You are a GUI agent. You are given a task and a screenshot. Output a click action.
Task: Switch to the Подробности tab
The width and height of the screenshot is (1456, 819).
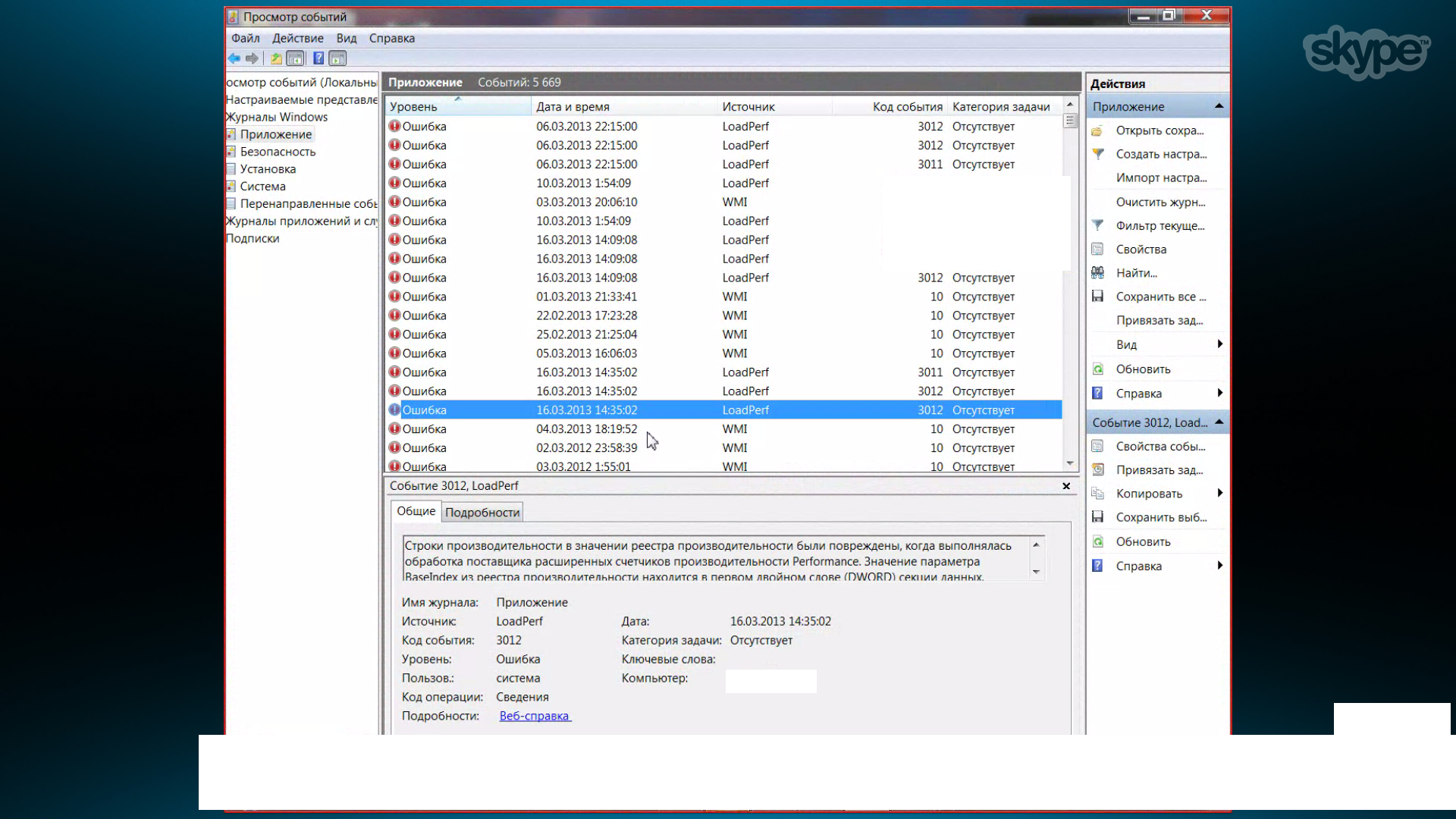click(x=482, y=513)
